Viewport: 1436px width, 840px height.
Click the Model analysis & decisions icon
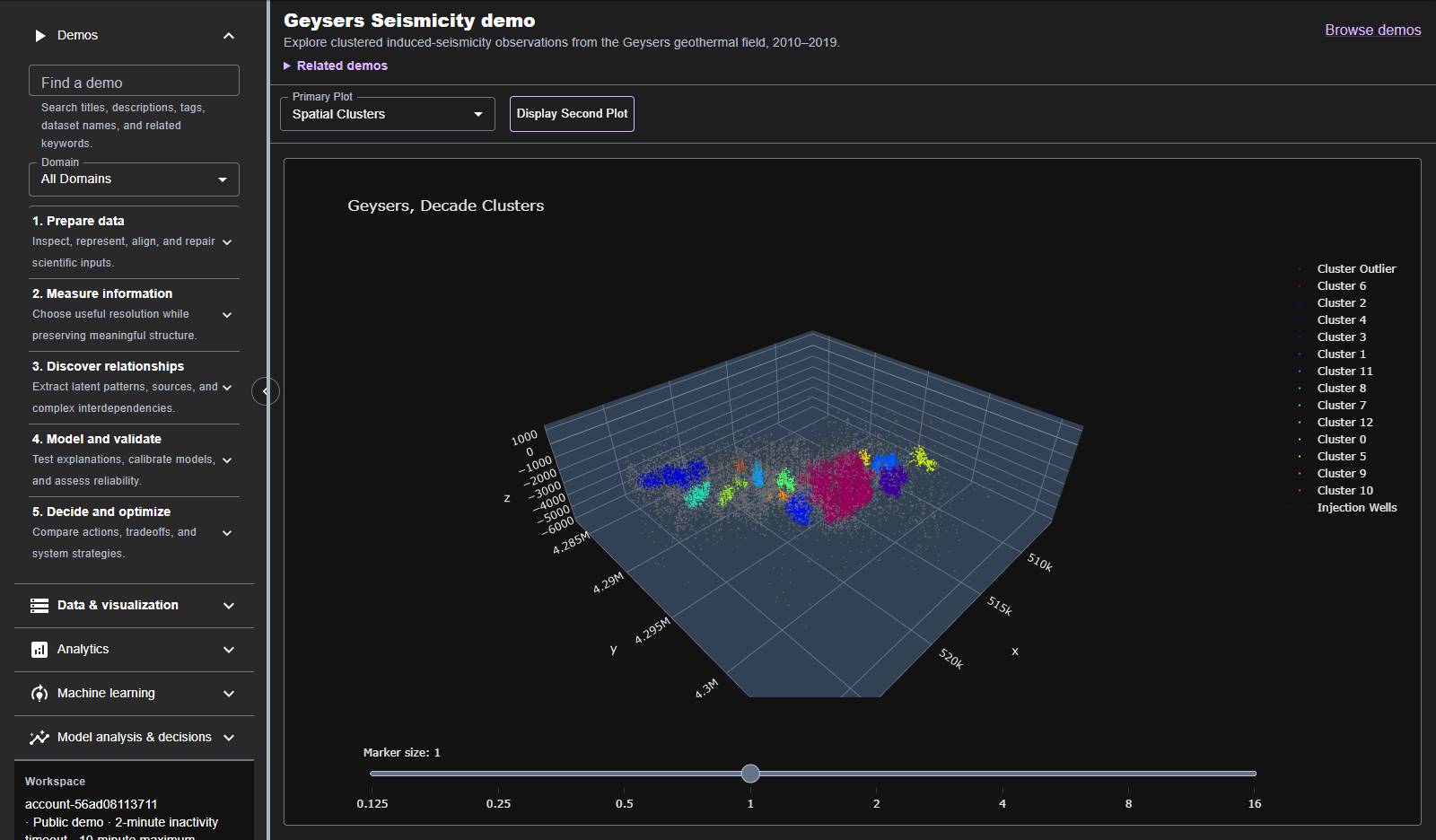[x=39, y=738]
